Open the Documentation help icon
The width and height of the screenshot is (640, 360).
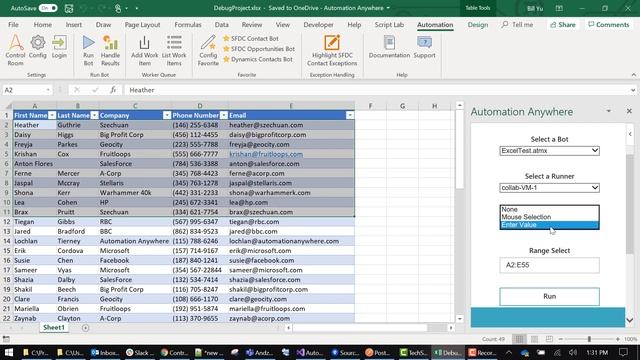coord(389,47)
